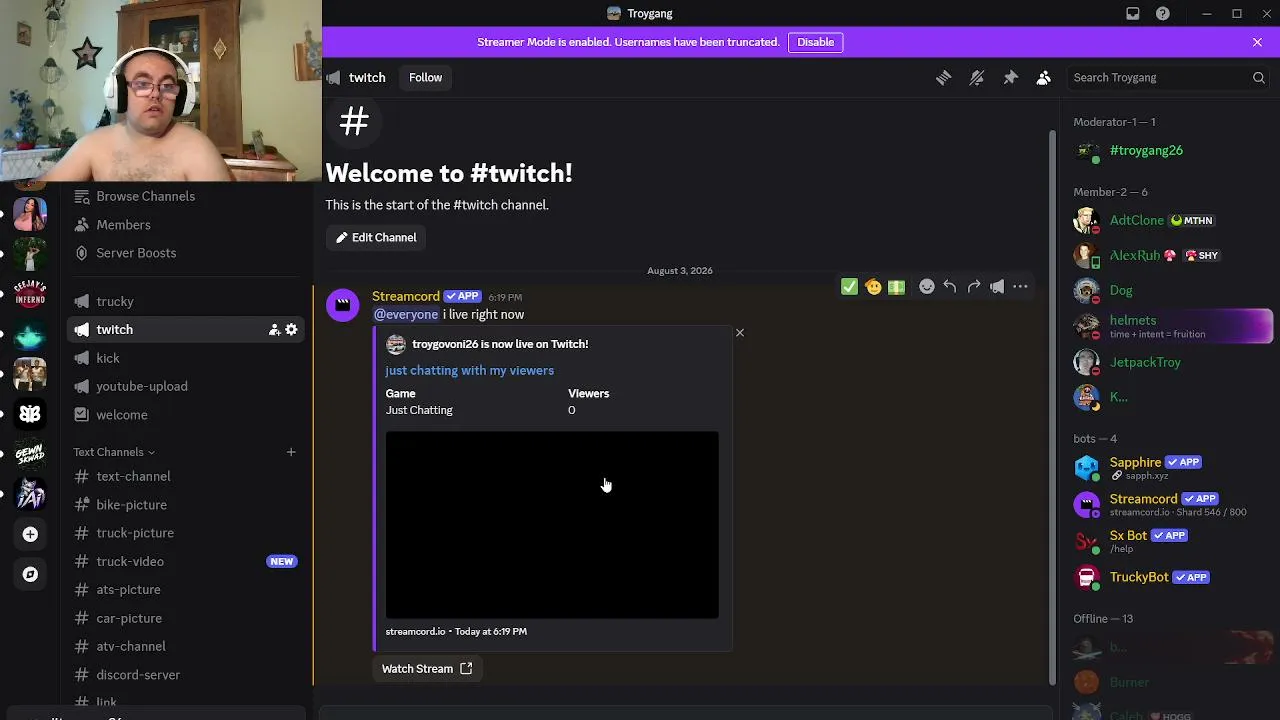Switch to the youtube-upload channel

pos(188,386)
